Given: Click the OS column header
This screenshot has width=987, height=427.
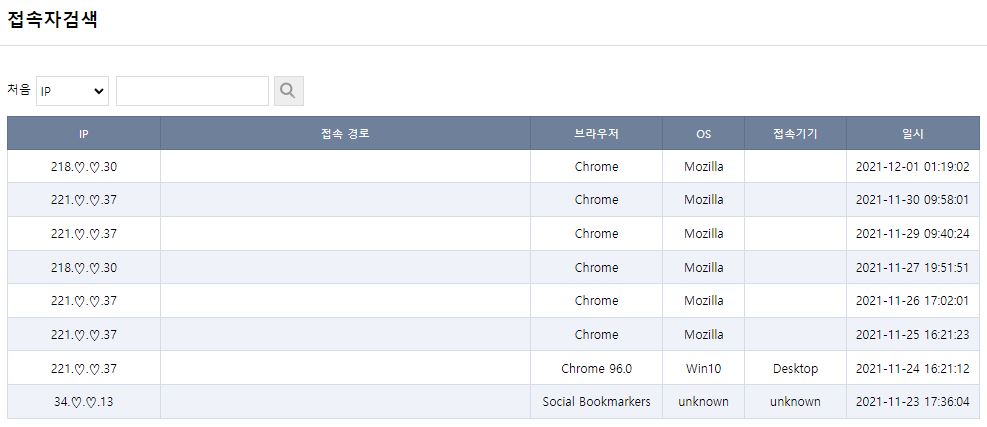Looking at the screenshot, I should [703, 134].
